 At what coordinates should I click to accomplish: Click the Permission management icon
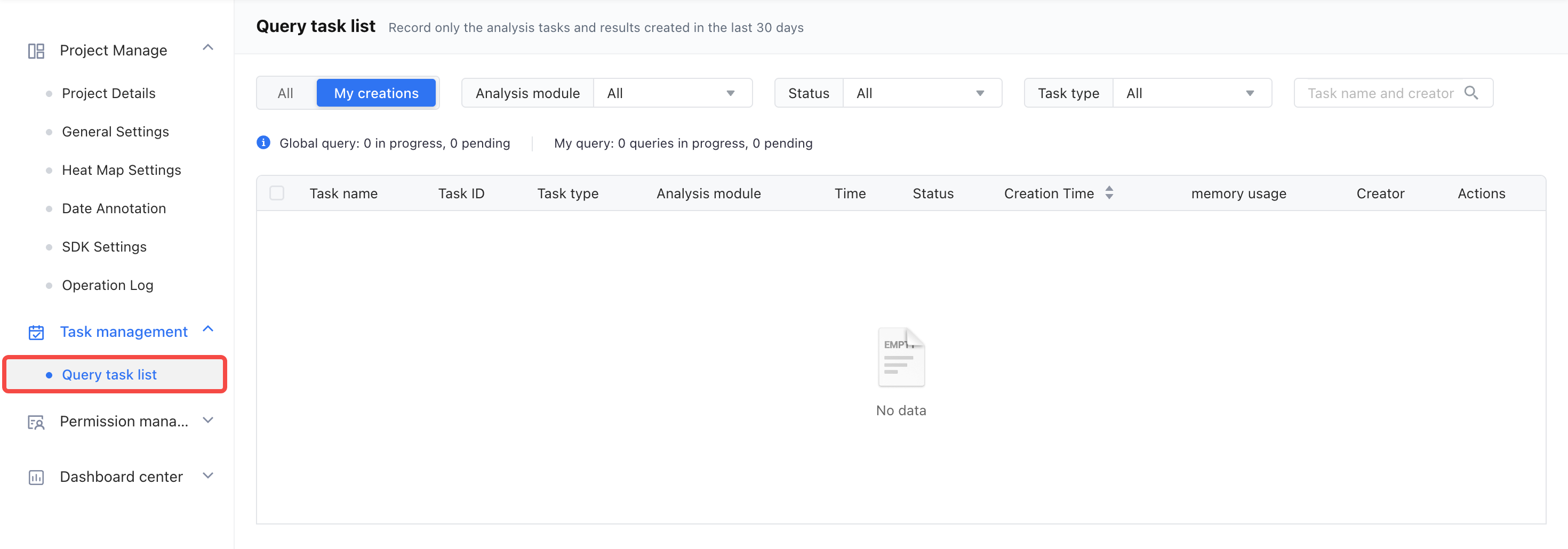click(36, 422)
